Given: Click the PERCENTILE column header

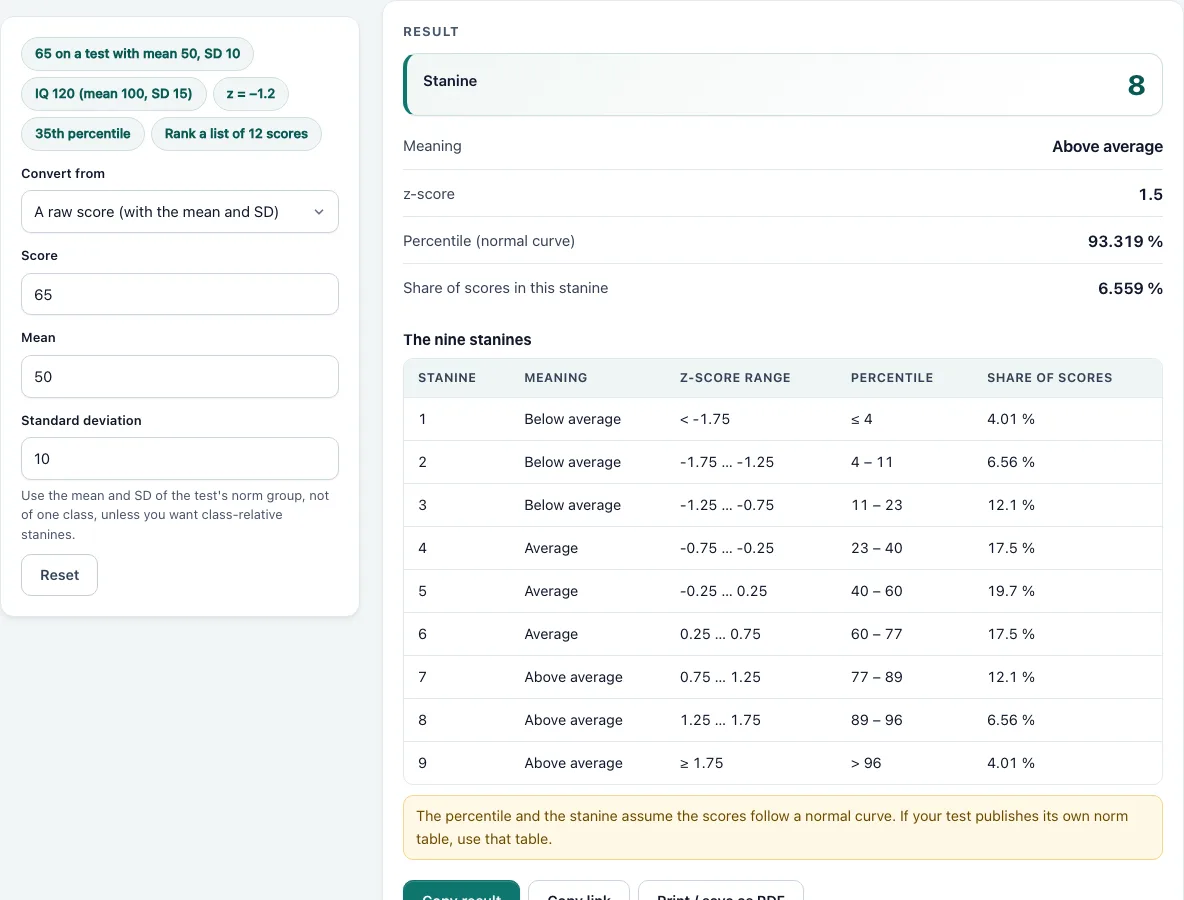Looking at the screenshot, I should 892,378.
